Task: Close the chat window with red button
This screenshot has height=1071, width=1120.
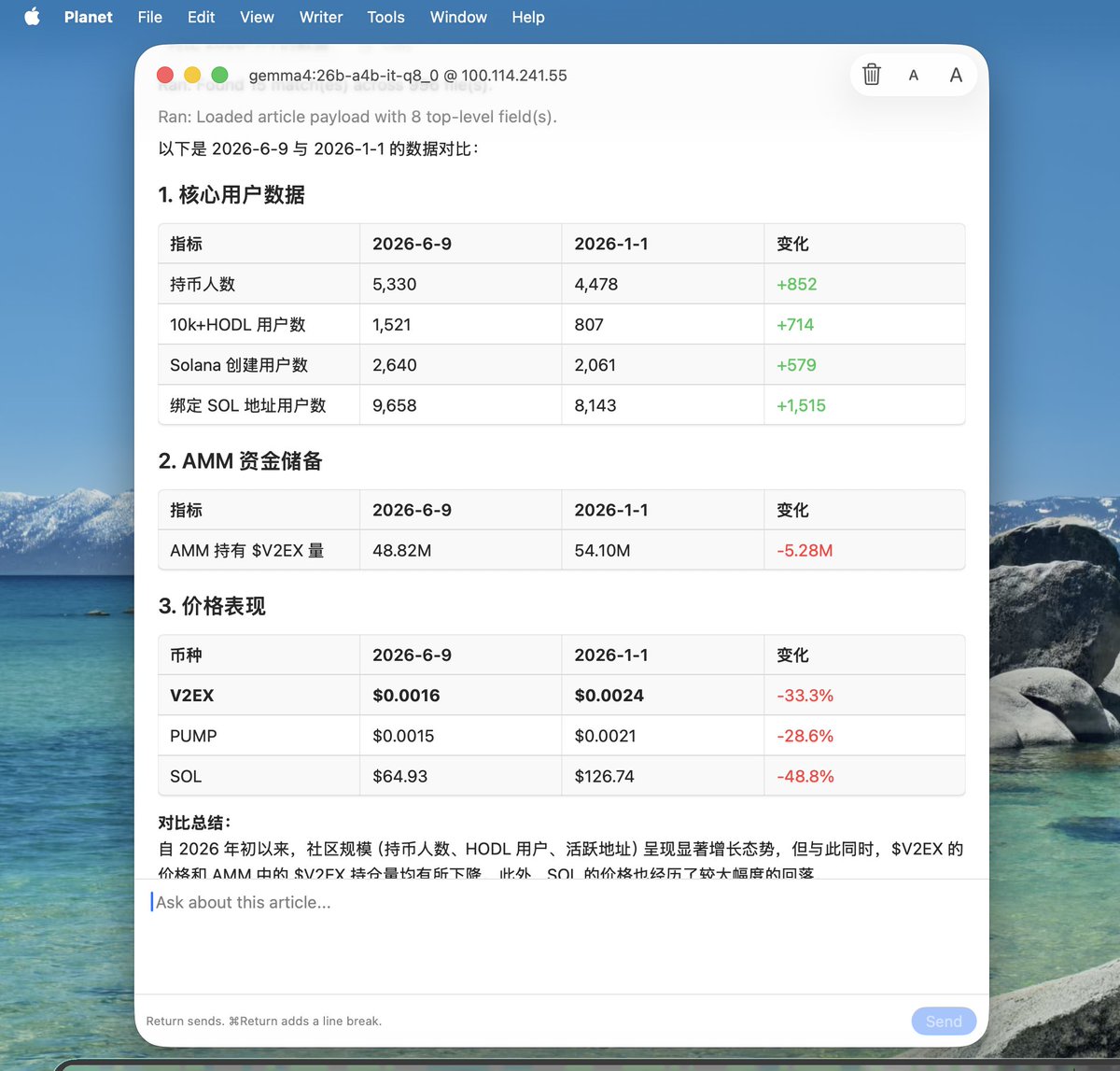Action: [x=165, y=75]
